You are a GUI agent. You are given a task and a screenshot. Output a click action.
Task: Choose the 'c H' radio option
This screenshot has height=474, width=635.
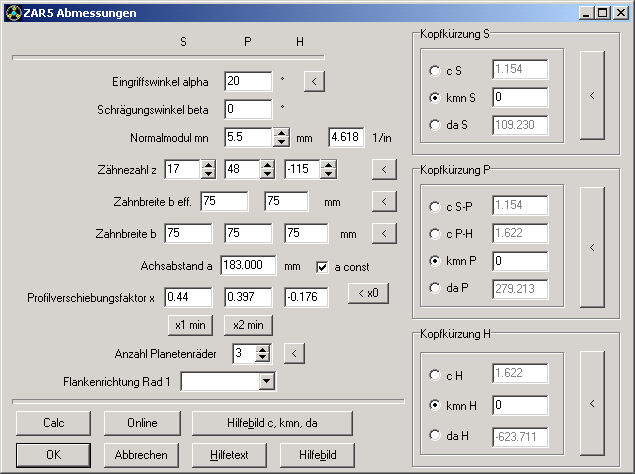pos(435,375)
